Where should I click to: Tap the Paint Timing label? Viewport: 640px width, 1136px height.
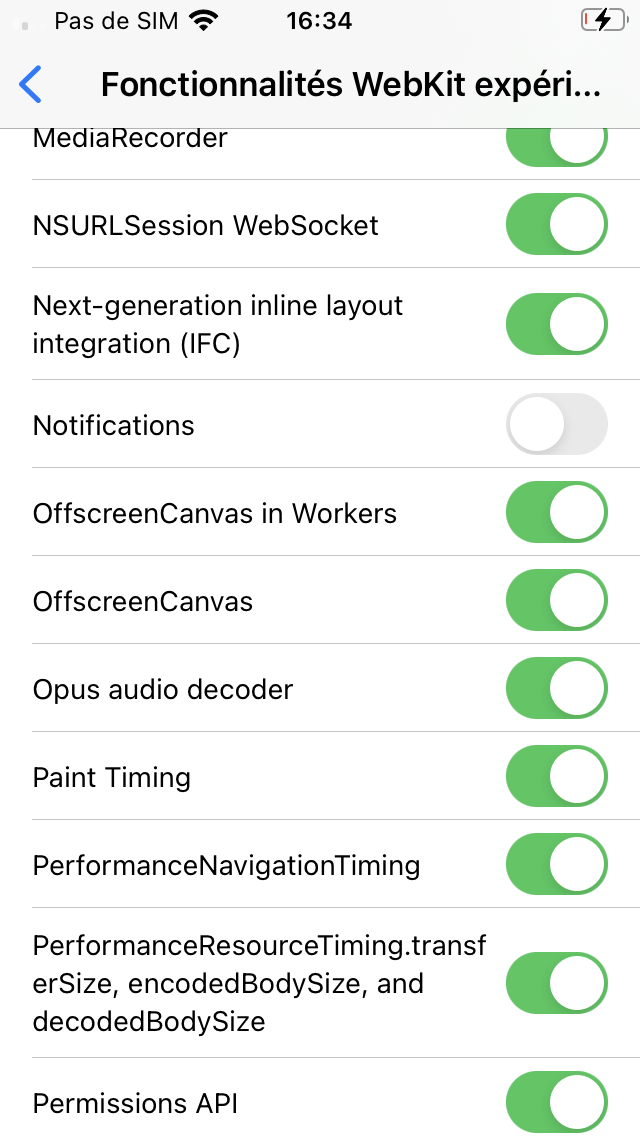point(112,777)
